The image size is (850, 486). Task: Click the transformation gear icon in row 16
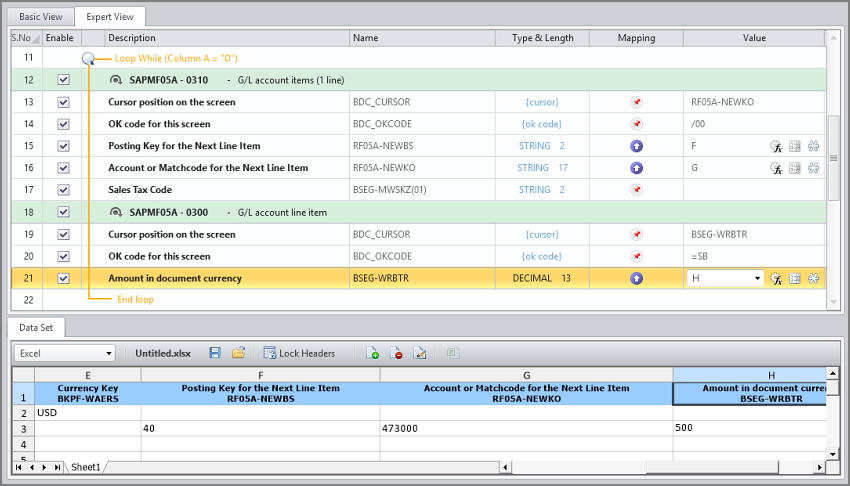814,168
